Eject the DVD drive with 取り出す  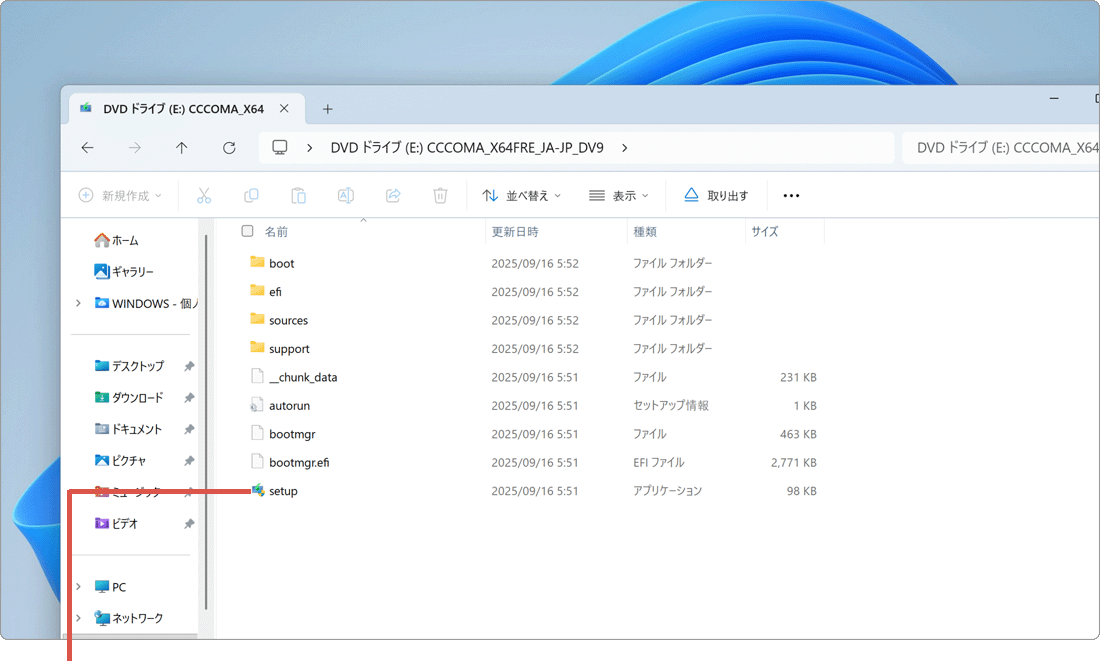[717, 195]
